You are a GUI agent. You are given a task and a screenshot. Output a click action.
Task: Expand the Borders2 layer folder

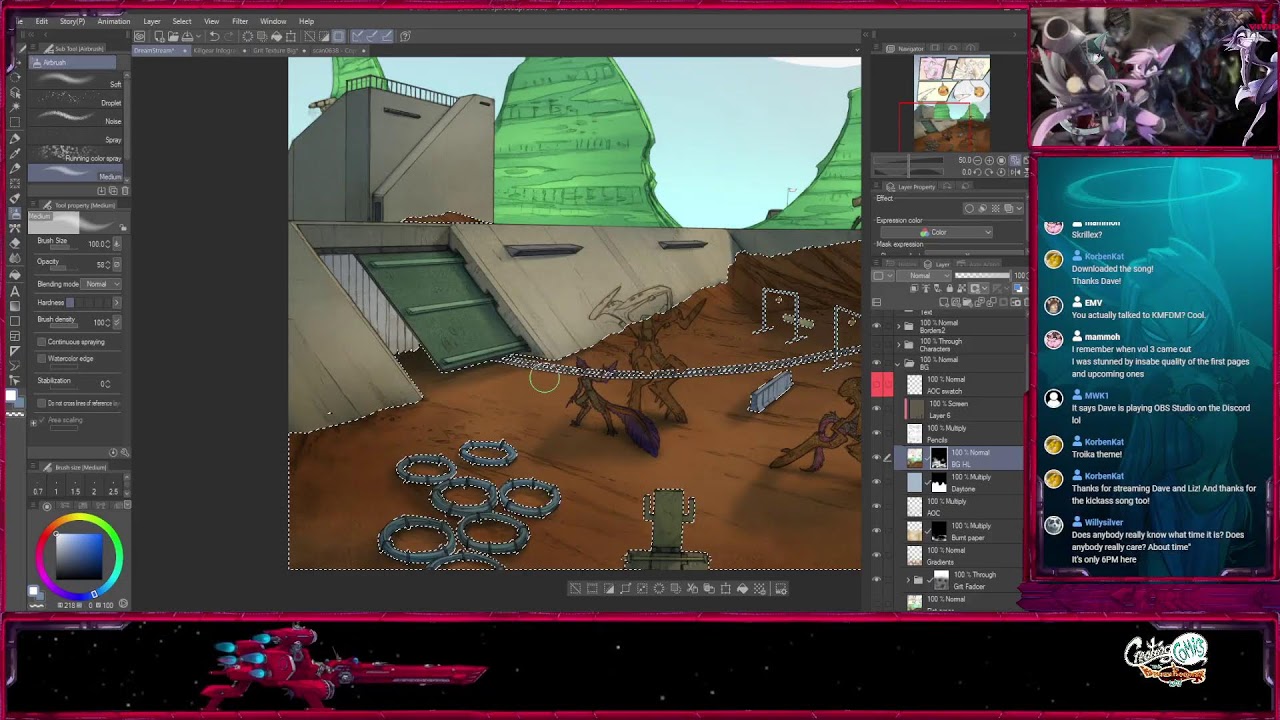[897, 326]
